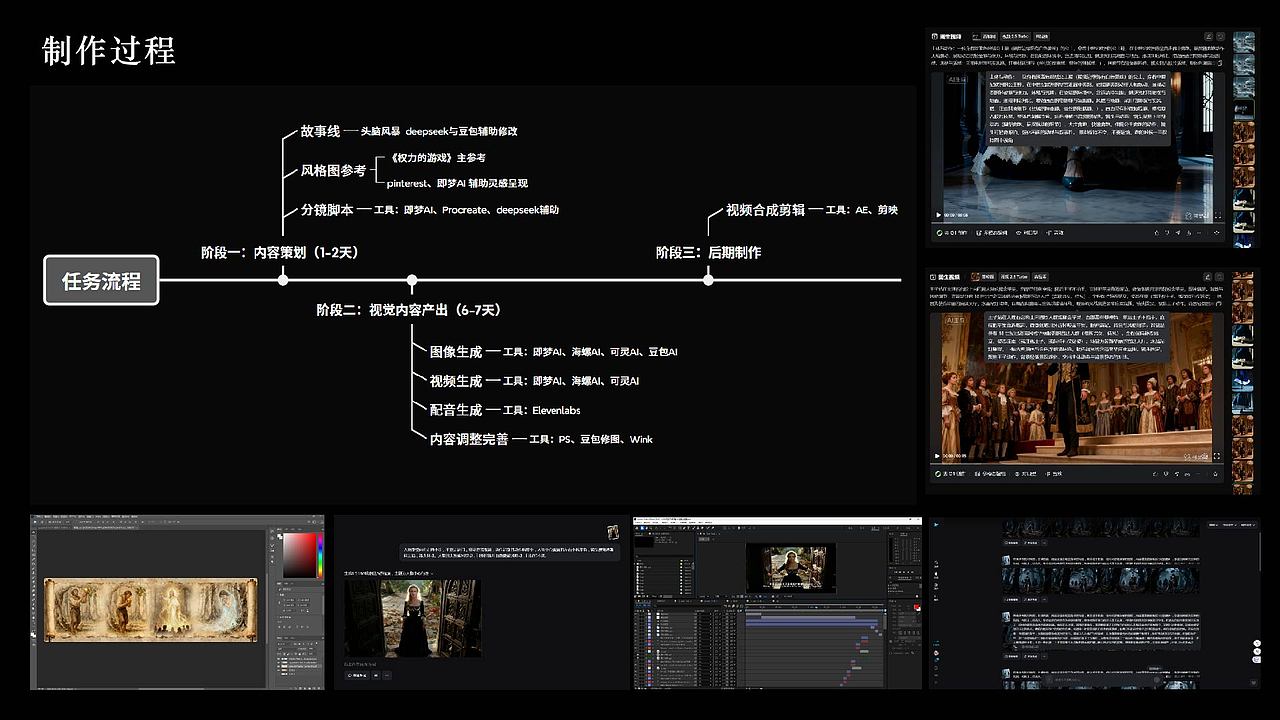Click the user avatar in the chat window
Image resolution: width=1280 pixels, height=720 pixels.
[x=612, y=532]
